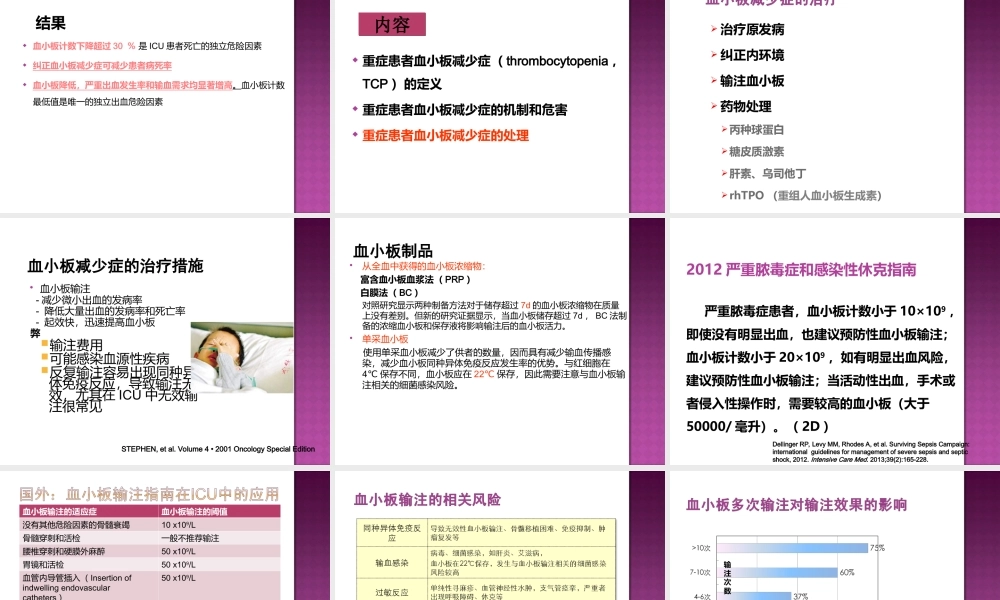Click the arrow marker before 治疗原发病

click(713, 30)
